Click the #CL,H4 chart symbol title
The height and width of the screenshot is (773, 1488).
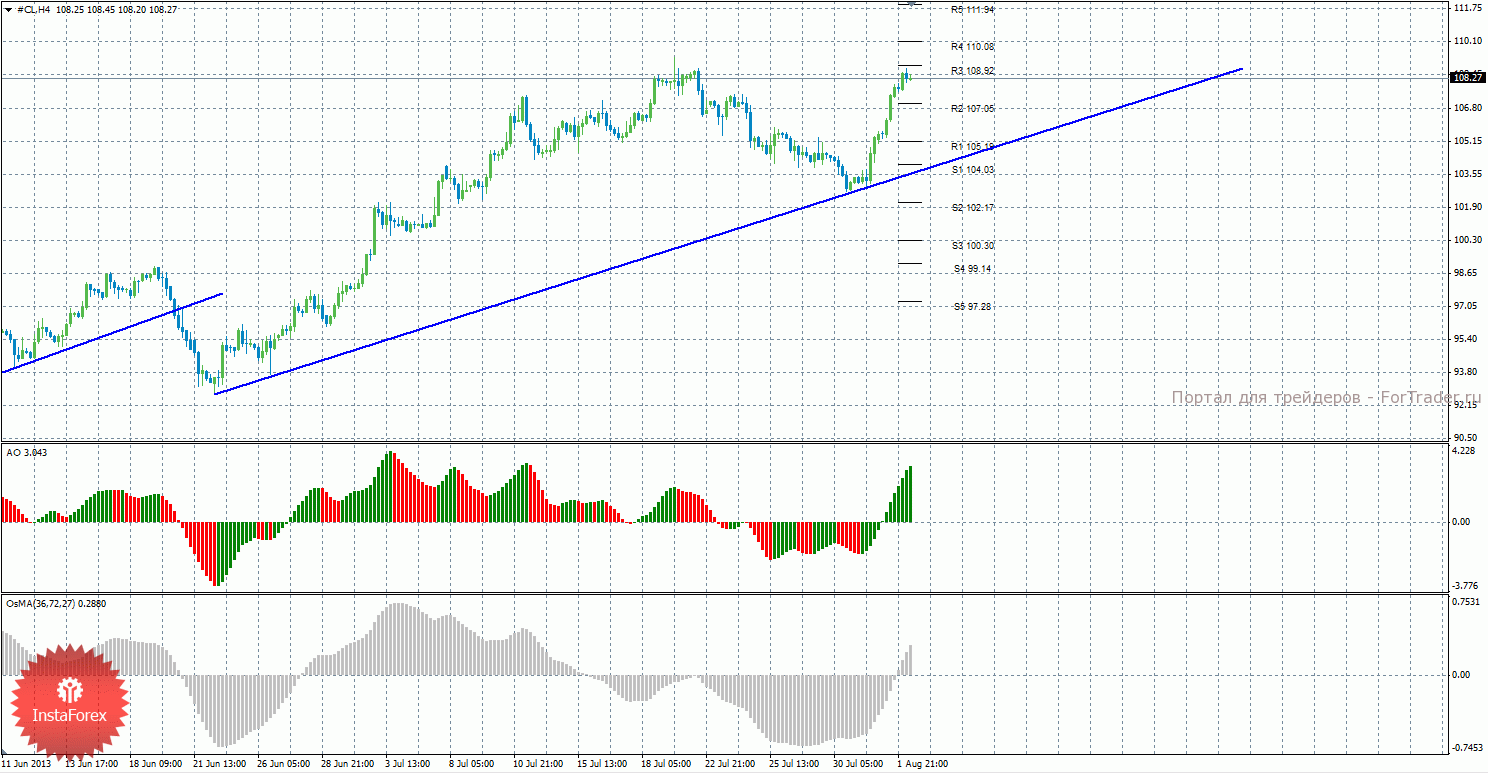pos(35,9)
